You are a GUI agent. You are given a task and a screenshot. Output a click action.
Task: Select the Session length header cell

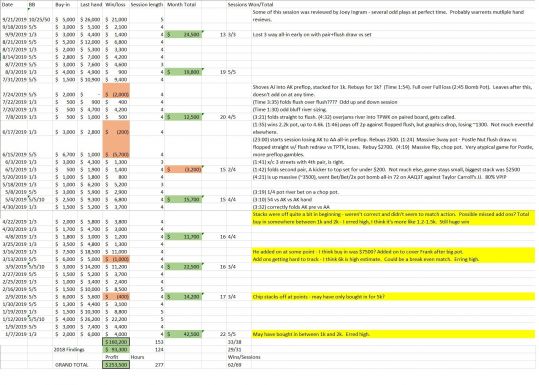point(147,5)
